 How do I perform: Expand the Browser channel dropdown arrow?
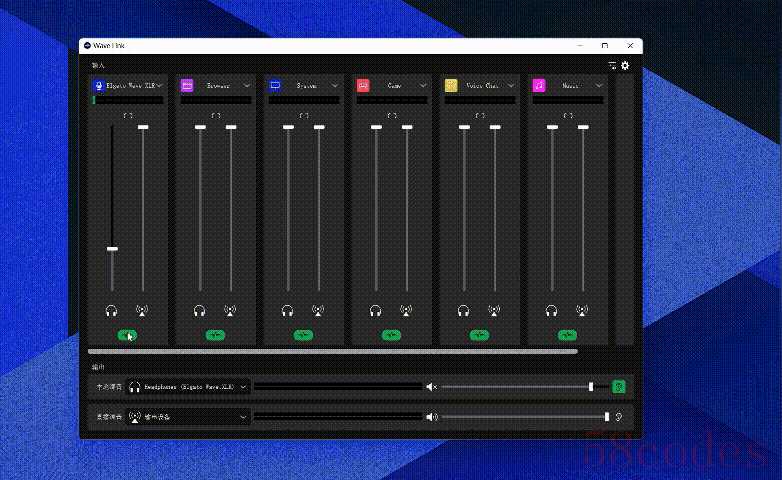coord(247,86)
